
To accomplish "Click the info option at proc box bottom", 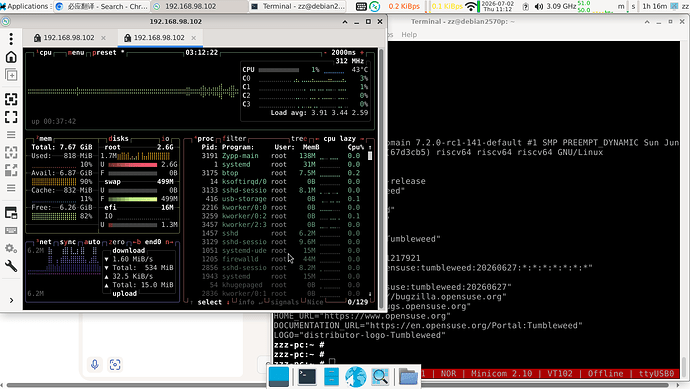I will (246, 302).
